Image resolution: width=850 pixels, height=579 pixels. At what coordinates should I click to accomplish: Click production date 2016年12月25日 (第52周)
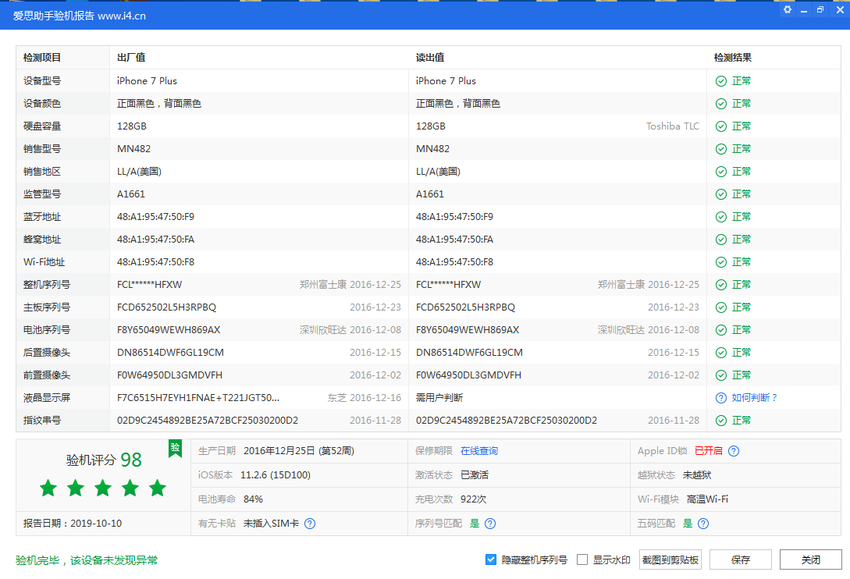click(x=299, y=451)
